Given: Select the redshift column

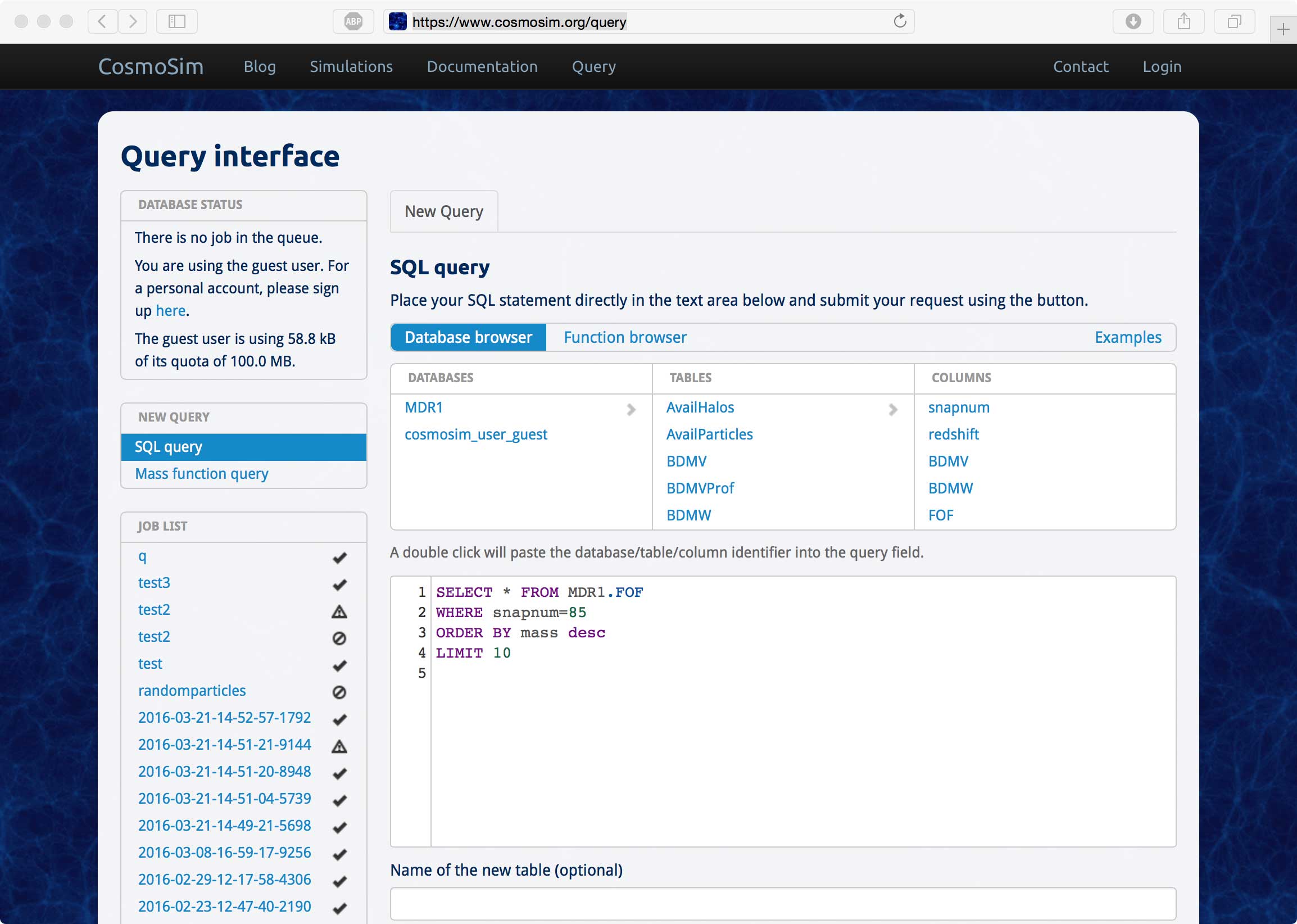Looking at the screenshot, I should coord(954,434).
